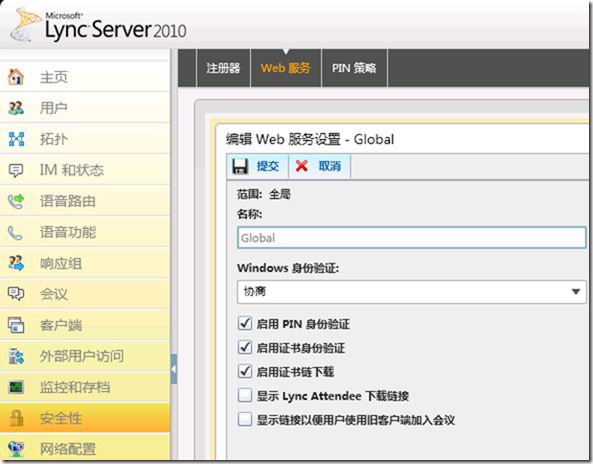Click the 提交 commit button
Image resolution: width=593 pixels, height=464 pixels.
pos(257,166)
